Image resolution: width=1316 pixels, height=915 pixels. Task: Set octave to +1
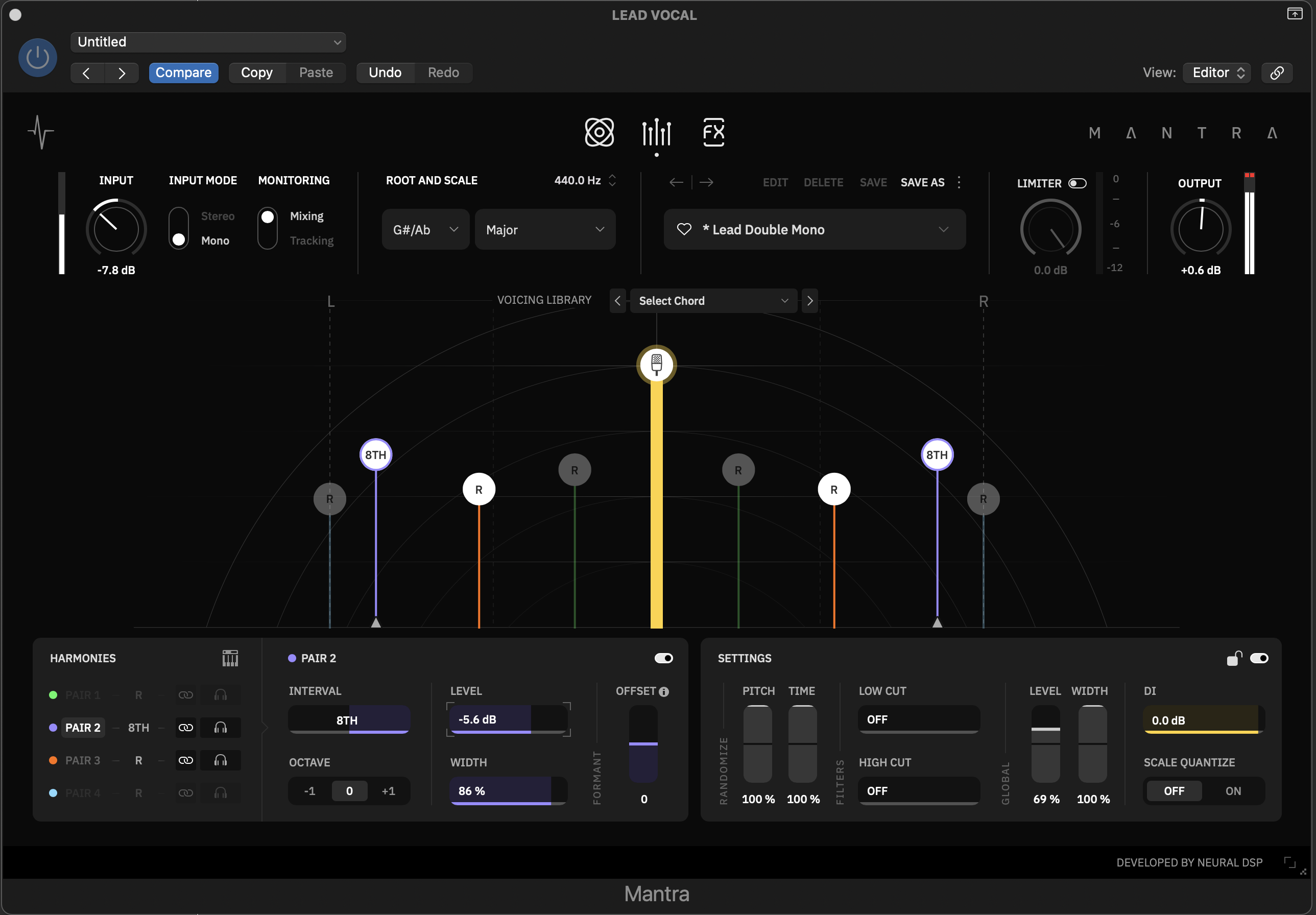(388, 791)
